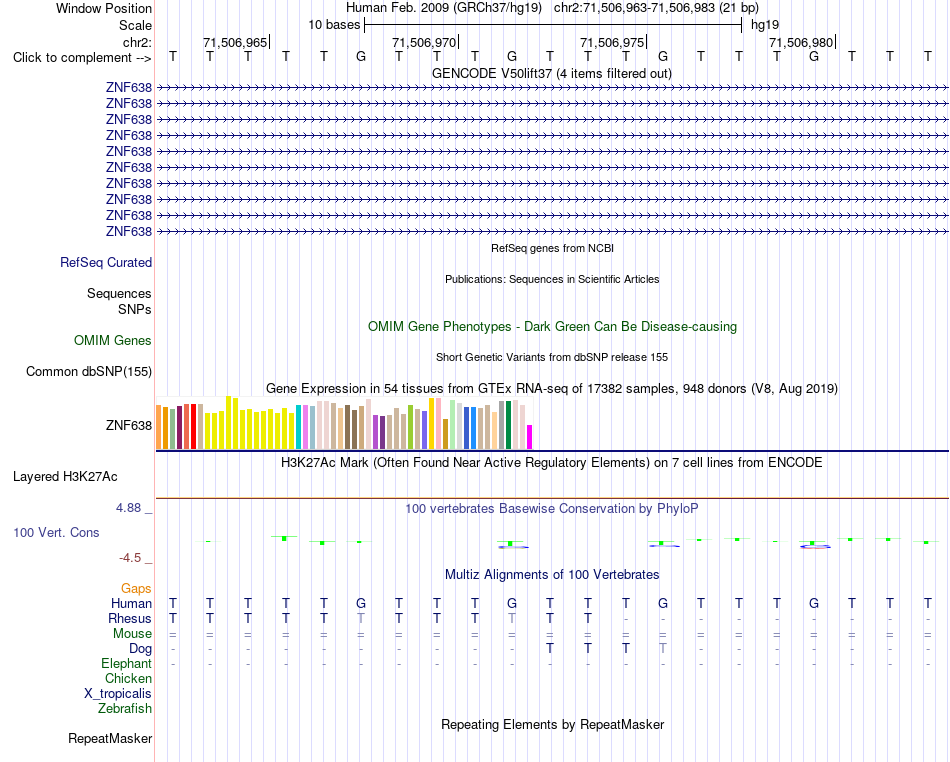950x762 pixels.
Task: Open the 'RepeatMasker' track label
Action: tap(110, 738)
